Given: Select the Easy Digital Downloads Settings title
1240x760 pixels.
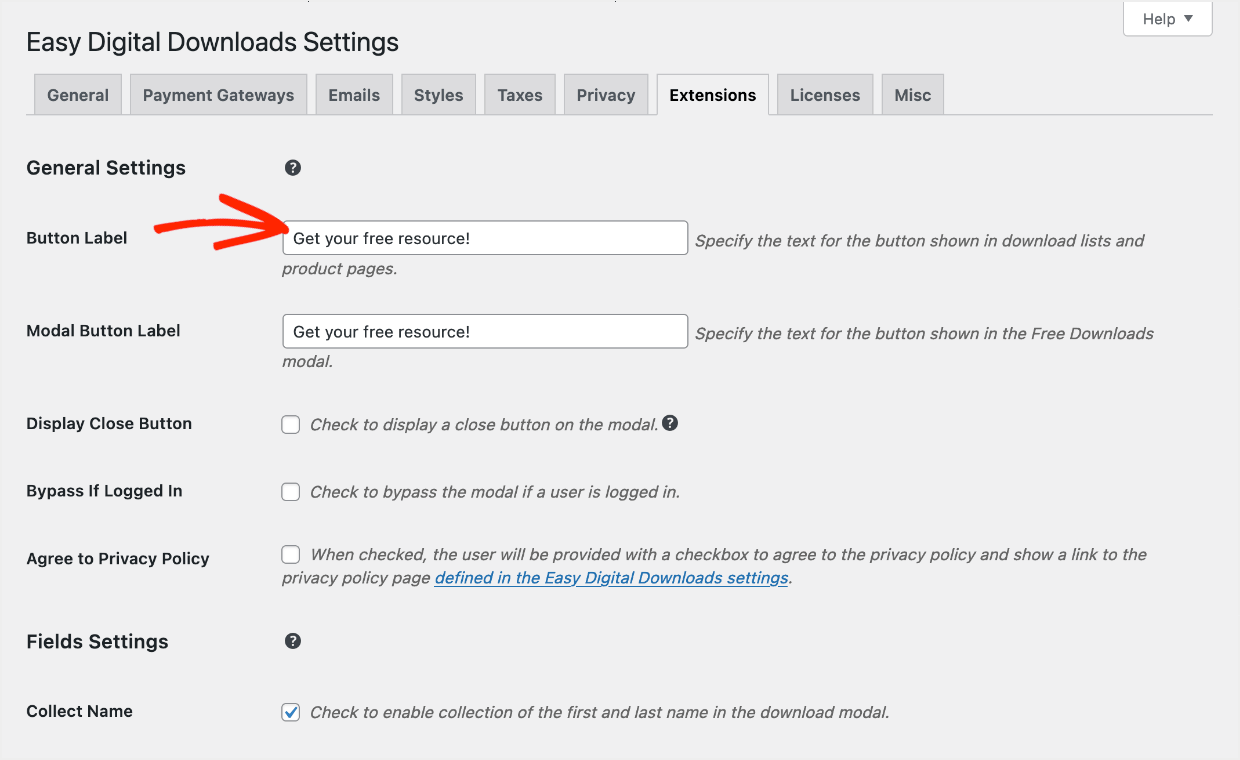Looking at the screenshot, I should [x=213, y=42].
